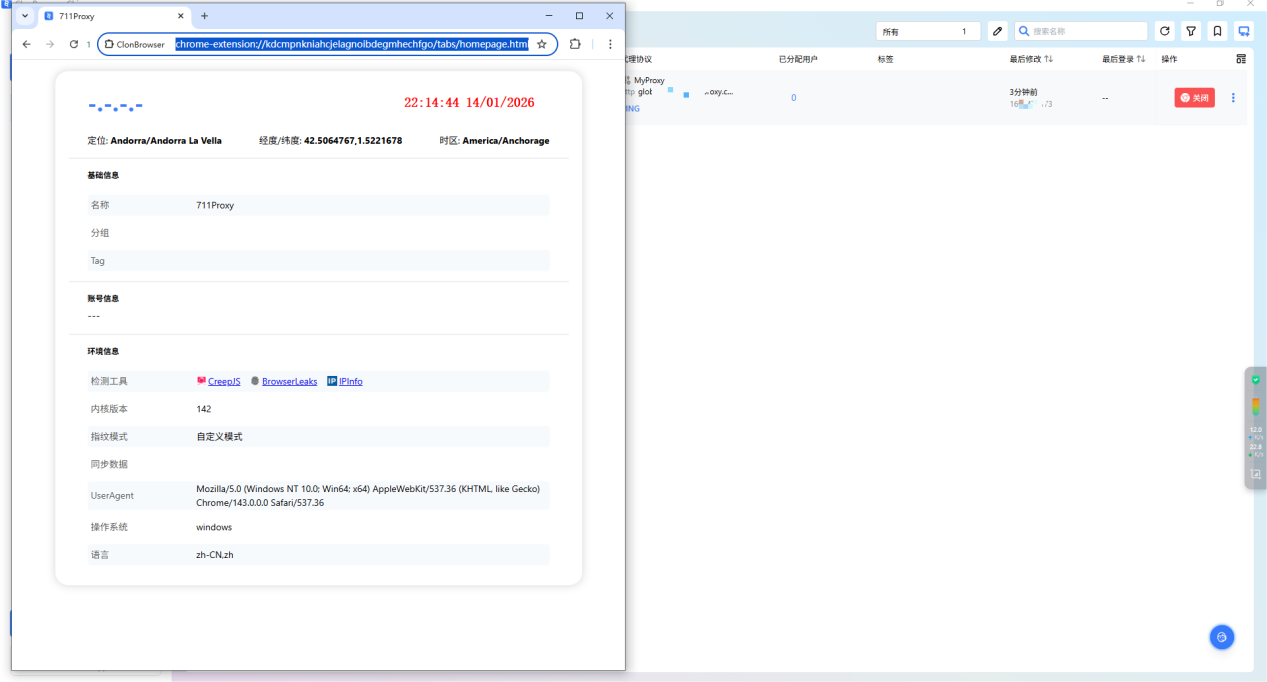Open column settings icon in table header
The image size is (1267, 682).
pos(1241,59)
